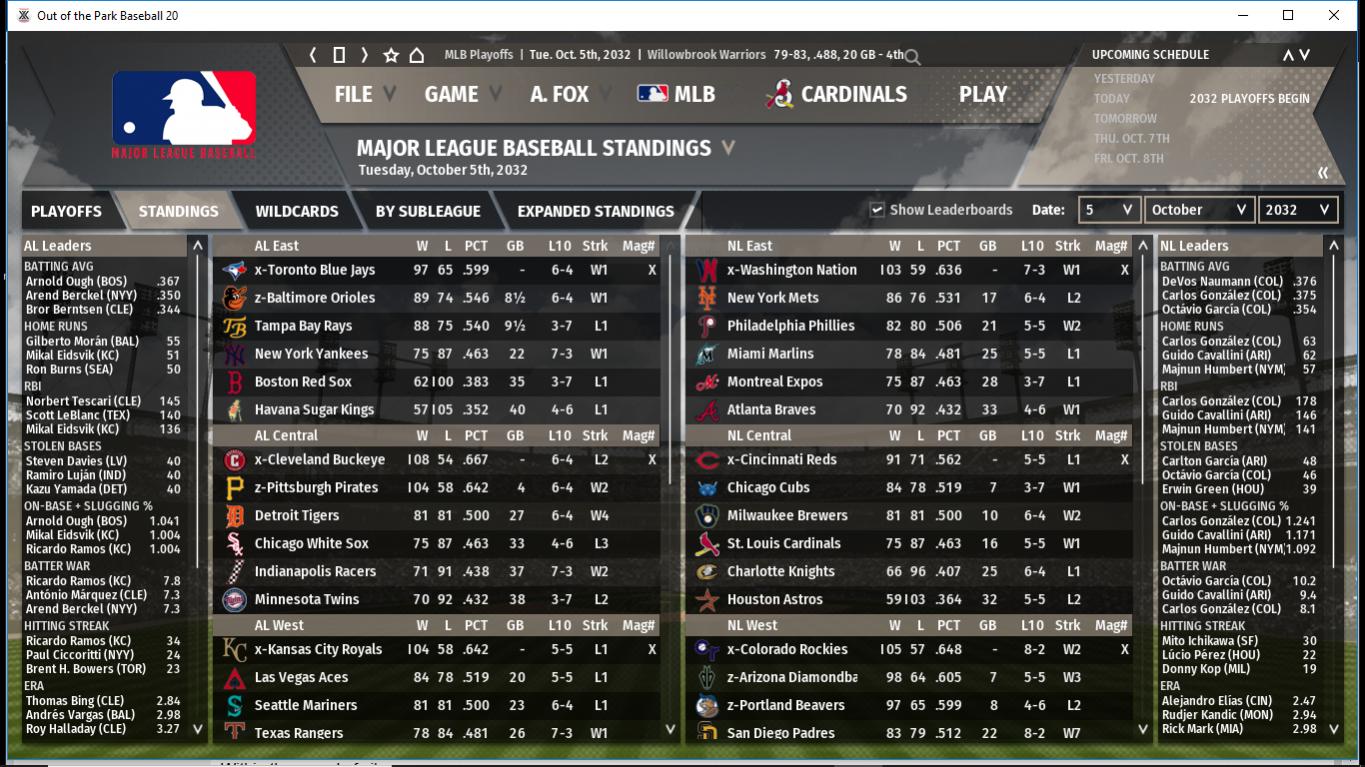
Task: Open player Carlos González (COL) home runs entry
Action: click(1239, 342)
